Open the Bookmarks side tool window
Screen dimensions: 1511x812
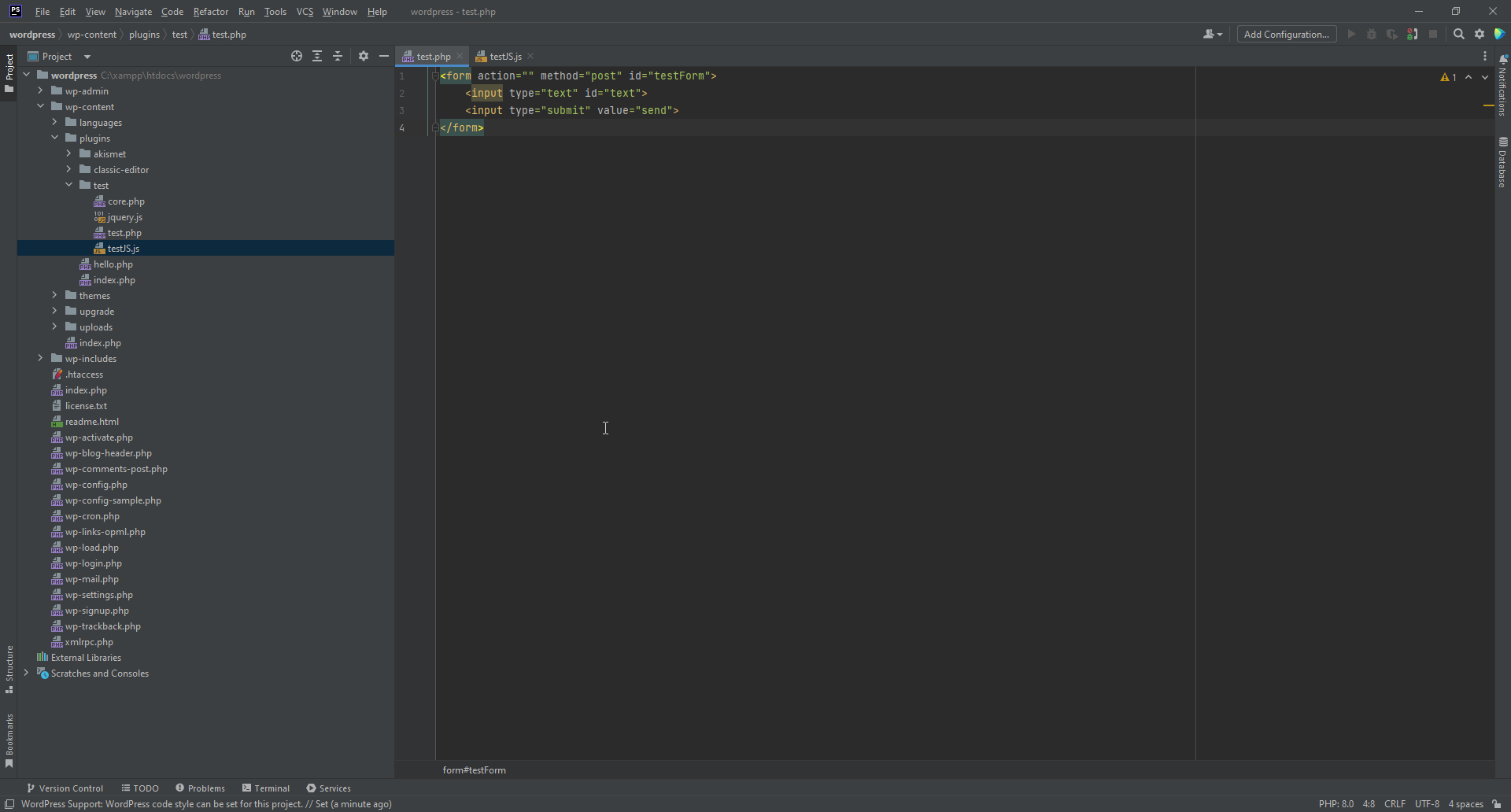(x=9, y=740)
